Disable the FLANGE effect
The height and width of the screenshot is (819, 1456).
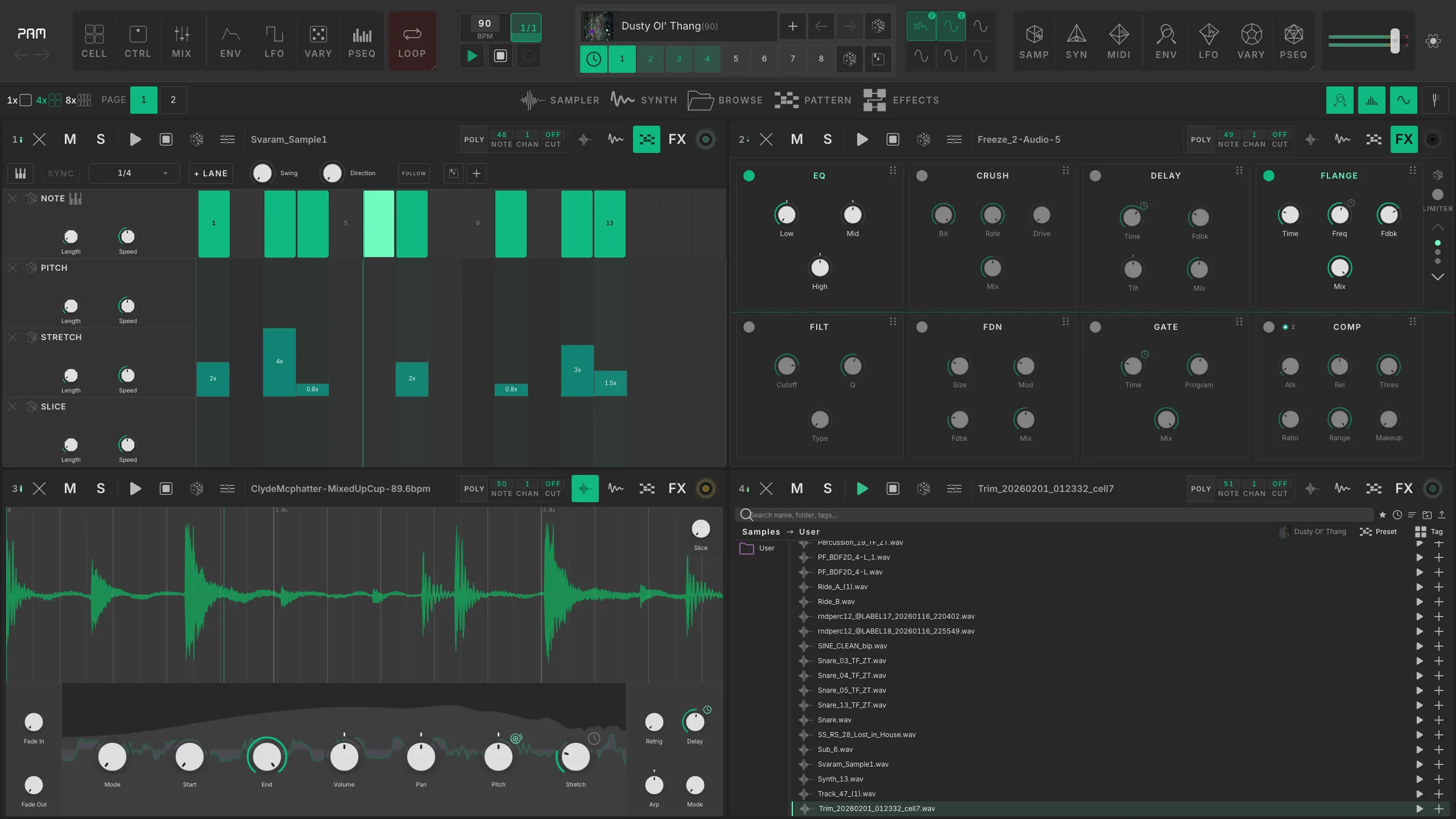click(x=1269, y=176)
